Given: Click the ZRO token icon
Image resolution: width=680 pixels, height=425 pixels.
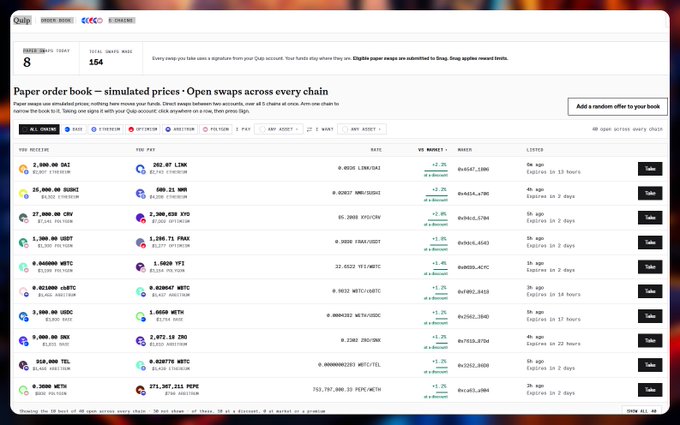Looking at the screenshot, I should pos(140,341).
